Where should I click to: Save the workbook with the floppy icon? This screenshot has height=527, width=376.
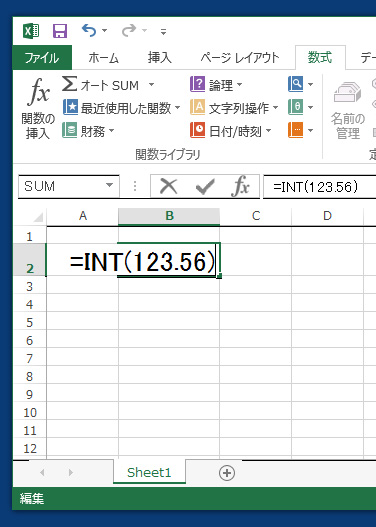click(x=60, y=31)
